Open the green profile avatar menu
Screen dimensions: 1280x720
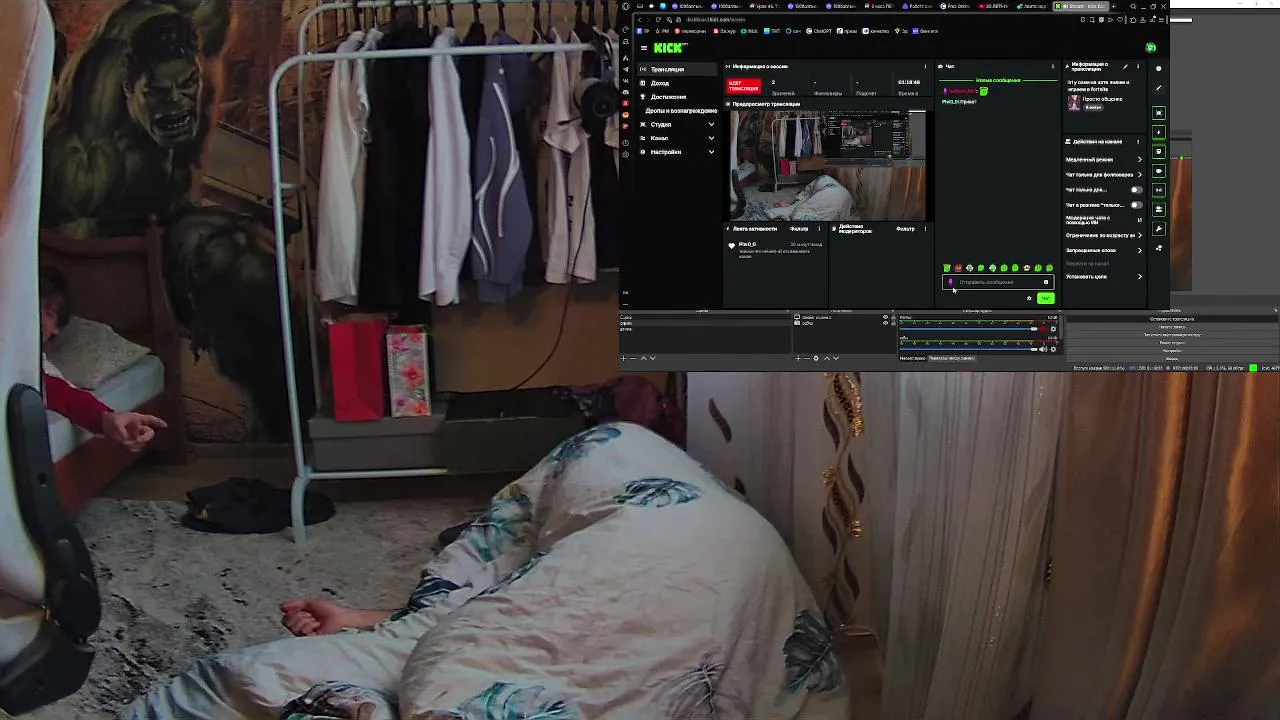click(x=1151, y=47)
